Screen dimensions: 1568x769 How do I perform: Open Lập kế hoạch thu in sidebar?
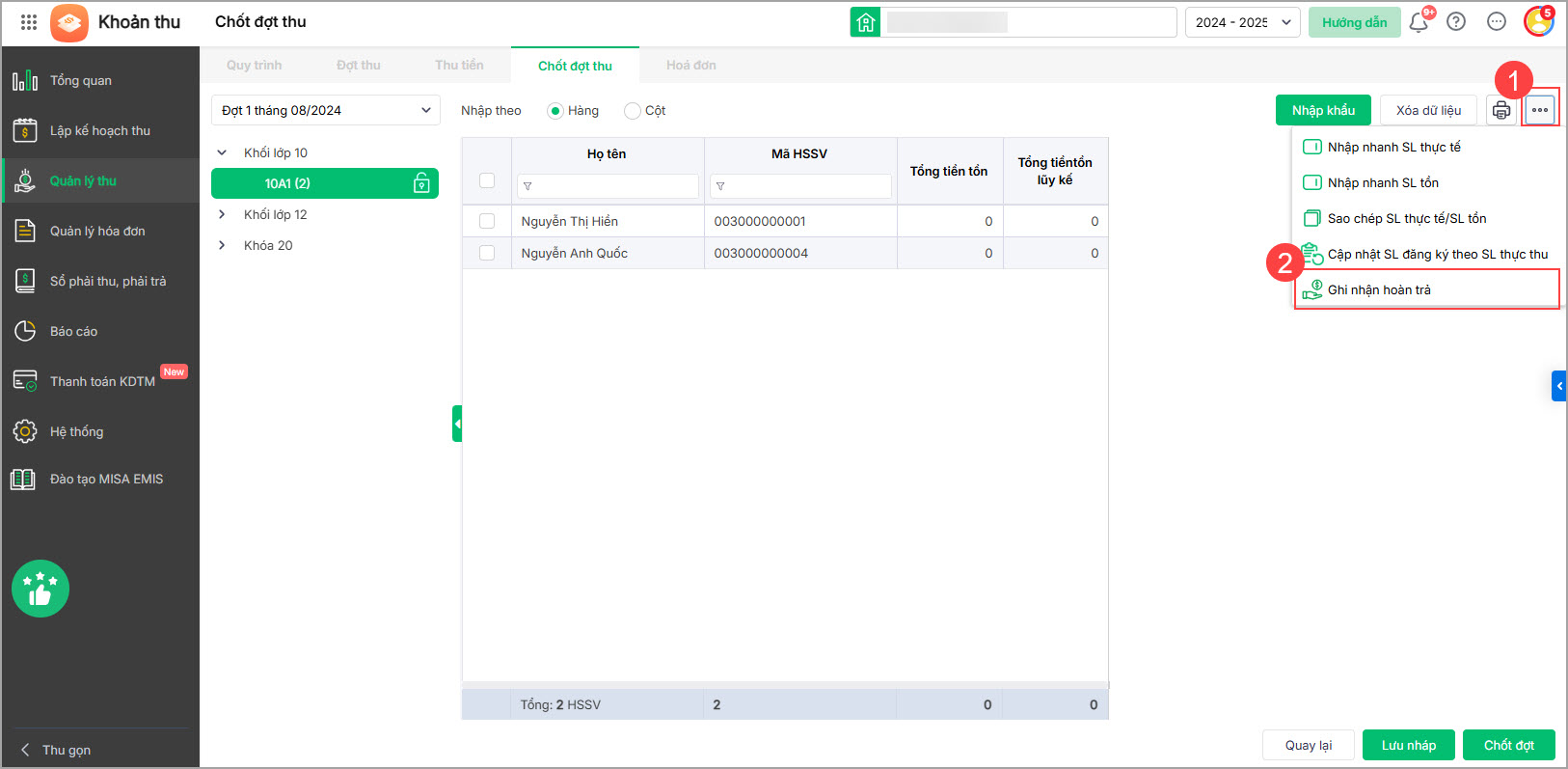(100, 130)
